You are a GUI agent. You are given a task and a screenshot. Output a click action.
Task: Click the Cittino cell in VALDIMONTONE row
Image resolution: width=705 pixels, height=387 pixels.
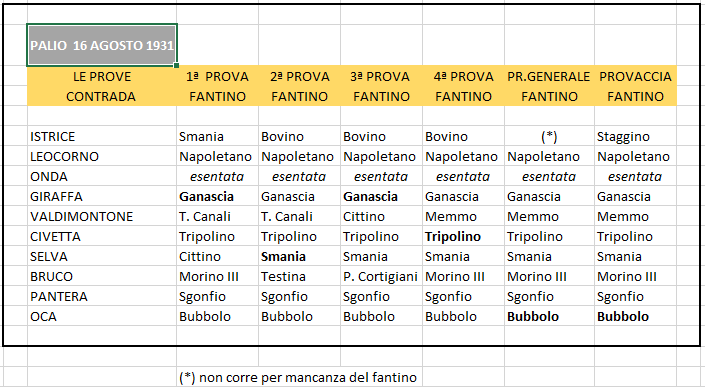[381, 216]
